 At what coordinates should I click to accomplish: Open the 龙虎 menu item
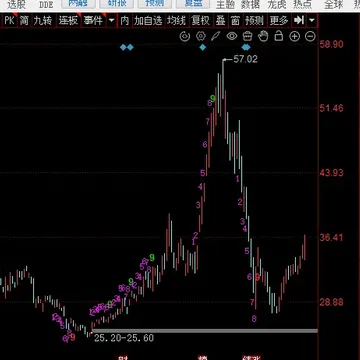pos(277,4)
